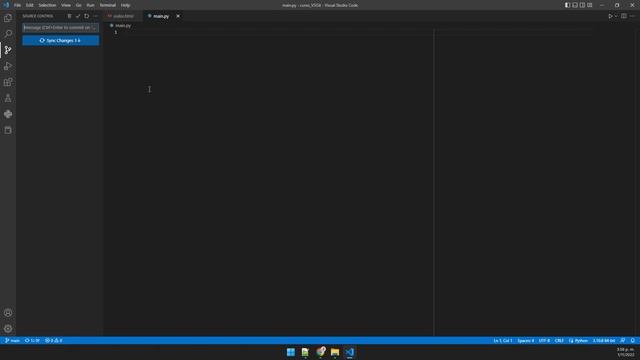
Task: Open the Testing flask view
Action: (x=8, y=98)
